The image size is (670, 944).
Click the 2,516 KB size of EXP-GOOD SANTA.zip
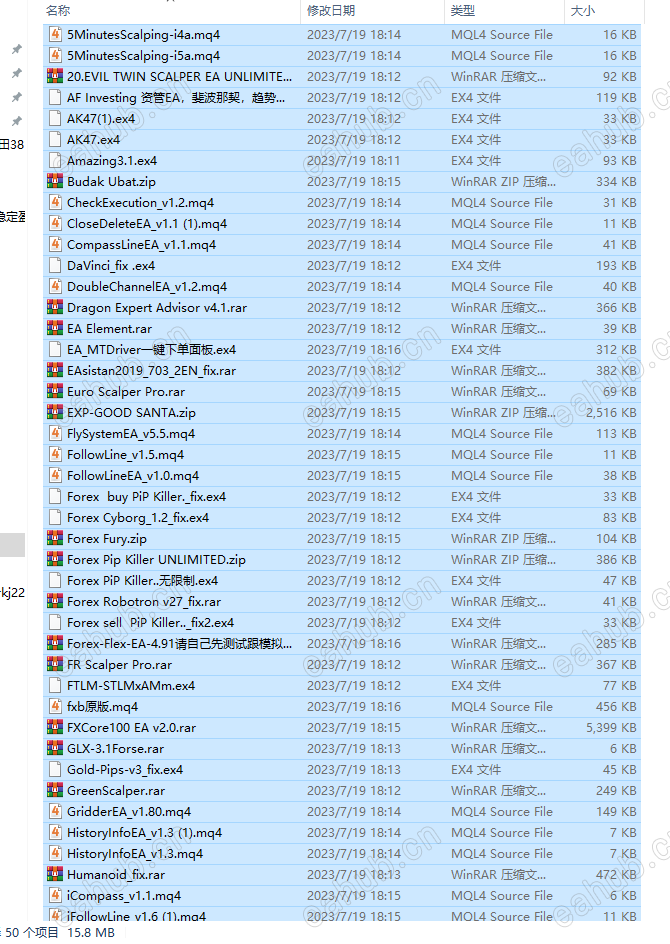click(611, 412)
